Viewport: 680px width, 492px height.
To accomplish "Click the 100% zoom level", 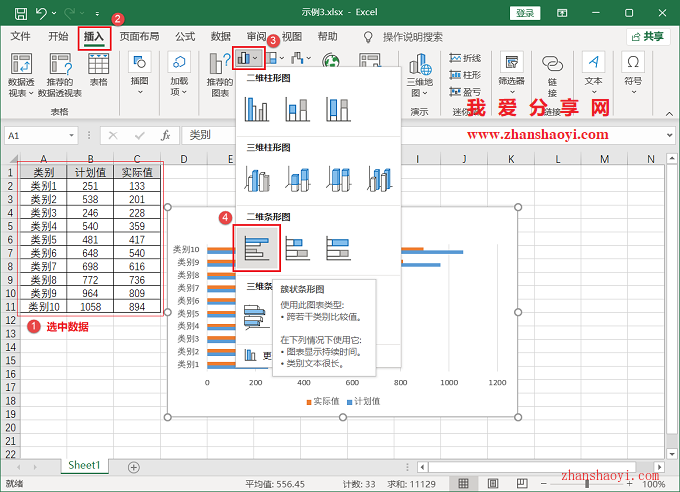I will (x=654, y=484).
